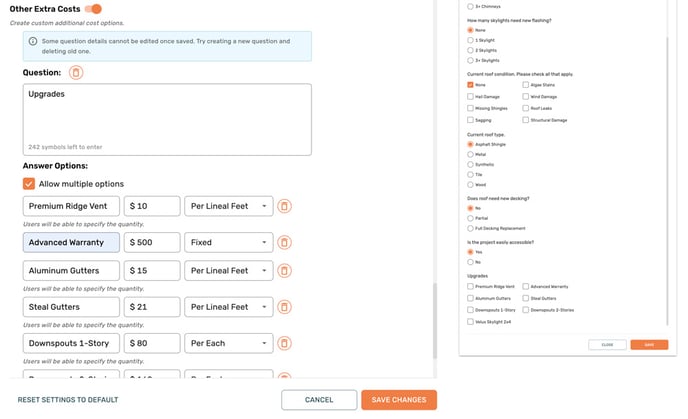This screenshot has width=688, height=419.
Task: Check Downspouts 2-Stories in preview Upgrades
Action: coord(526,310)
